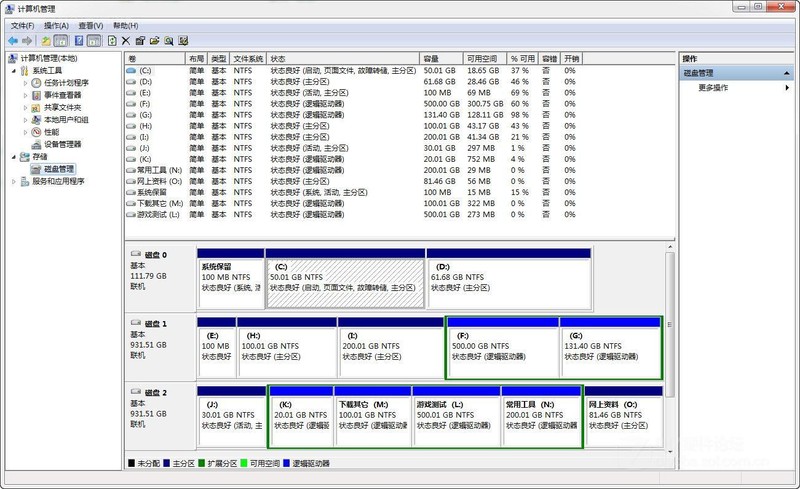Screen dimensions: 800x489
Task: Click the Properties toolbar icon
Action: (x=140, y=41)
